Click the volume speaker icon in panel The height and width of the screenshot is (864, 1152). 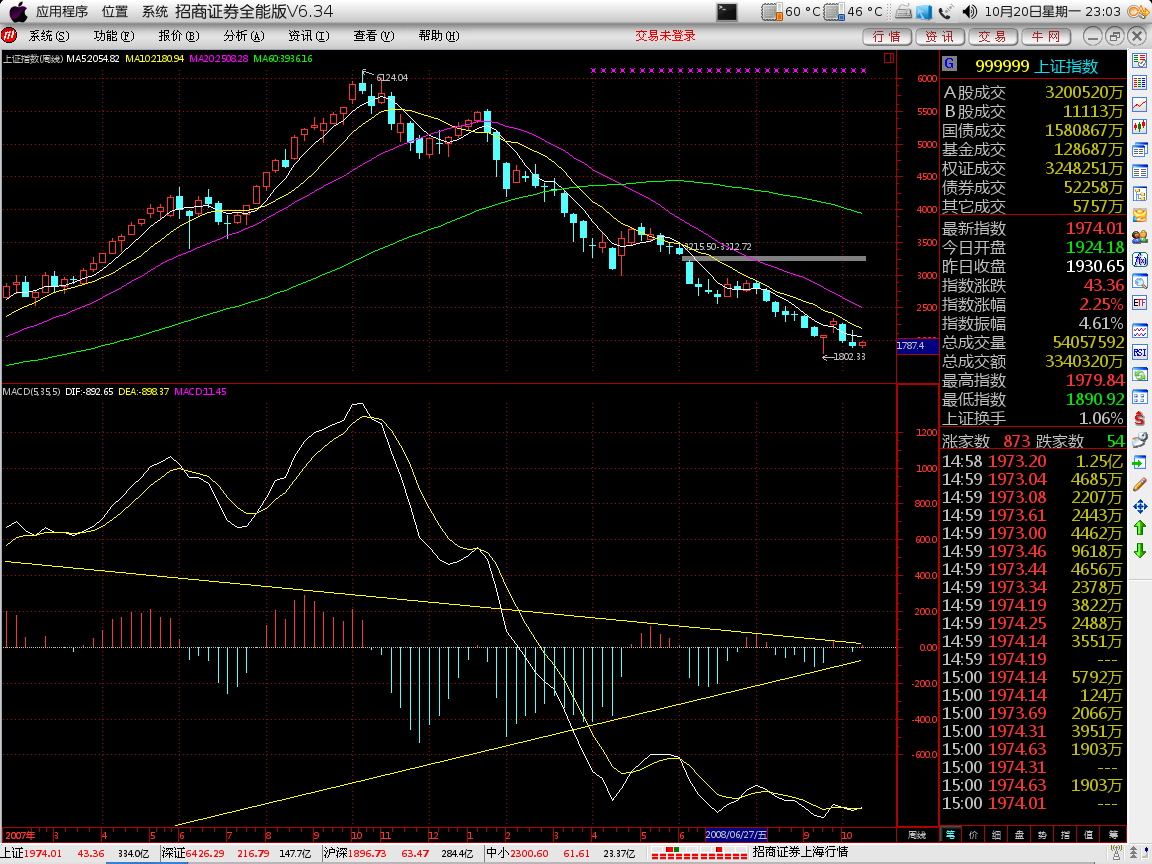970,12
